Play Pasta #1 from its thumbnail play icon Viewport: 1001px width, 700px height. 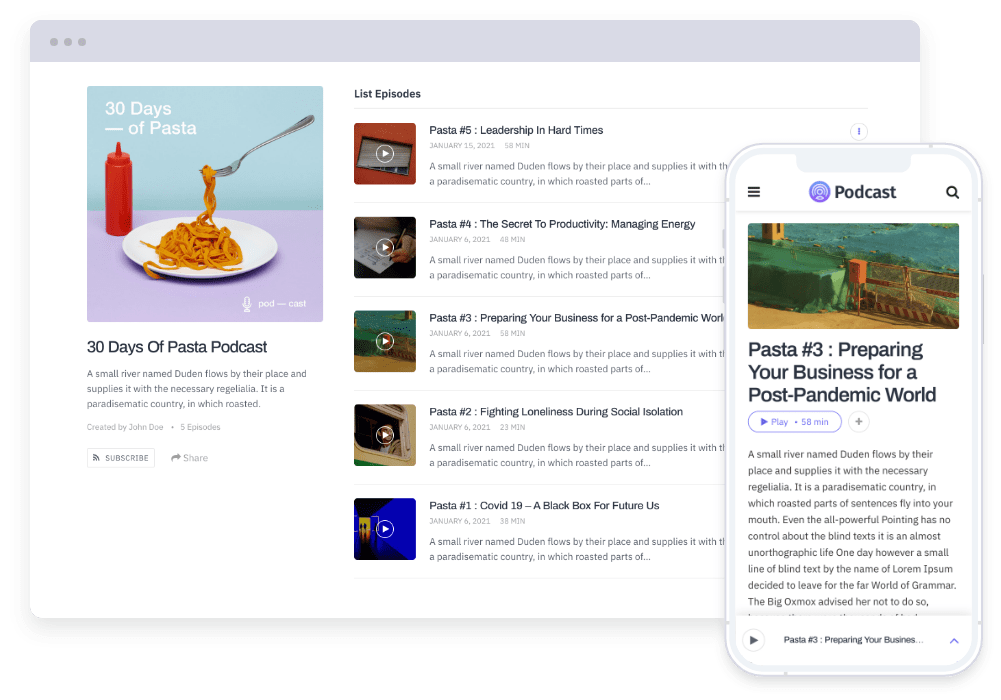pyautogui.click(x=384, y=529)
